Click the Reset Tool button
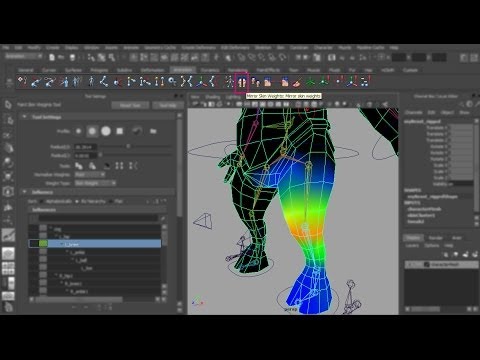The image size is (480, 360). [x=130, y=105]
